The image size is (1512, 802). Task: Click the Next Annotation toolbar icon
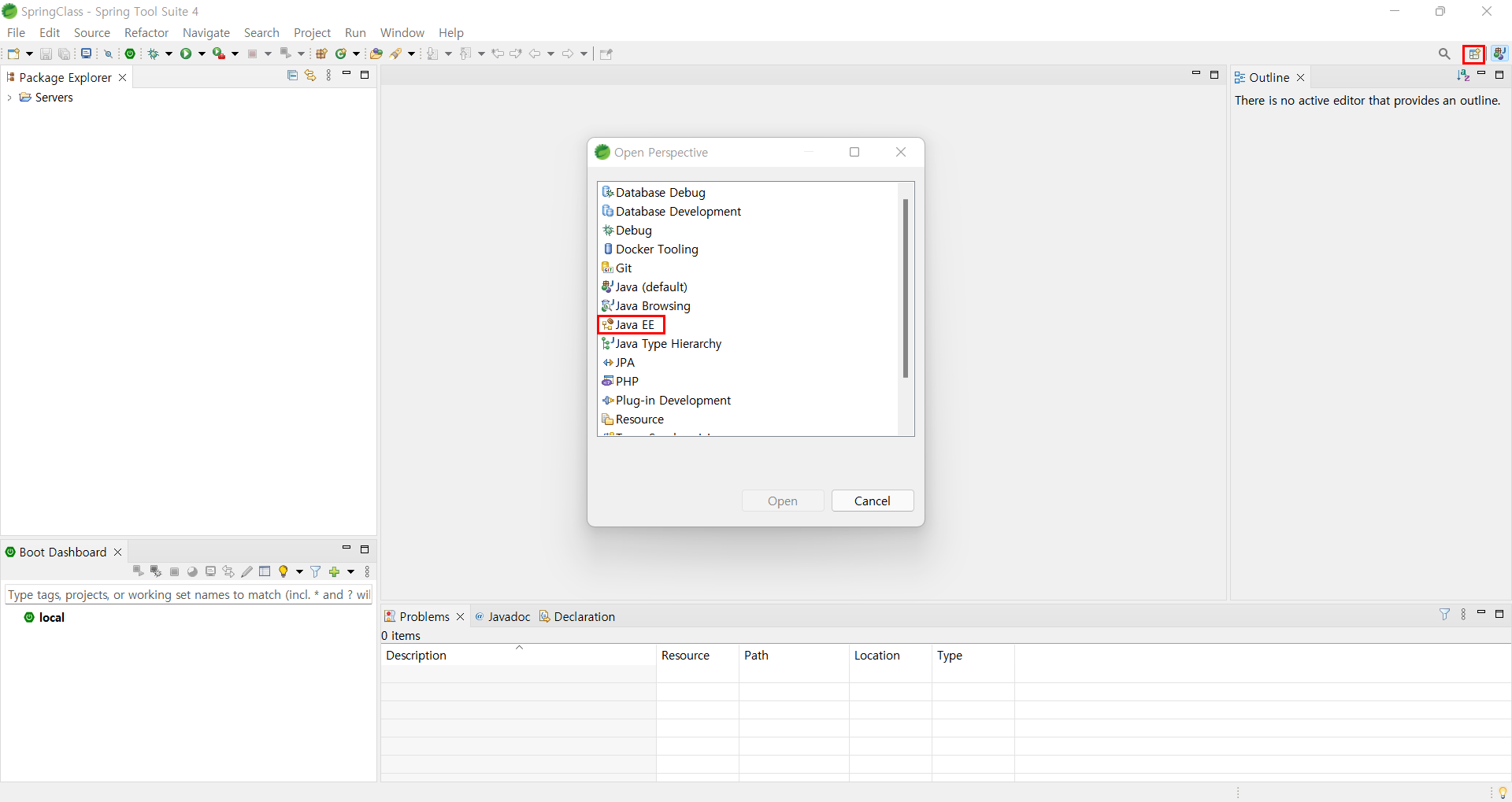click(x=432, y=54)
